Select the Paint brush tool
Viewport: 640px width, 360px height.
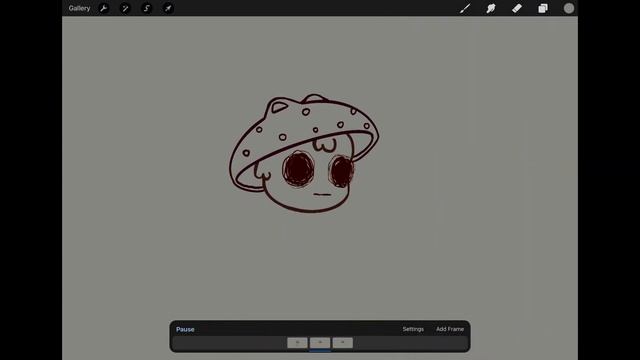(x=465, y=8)
